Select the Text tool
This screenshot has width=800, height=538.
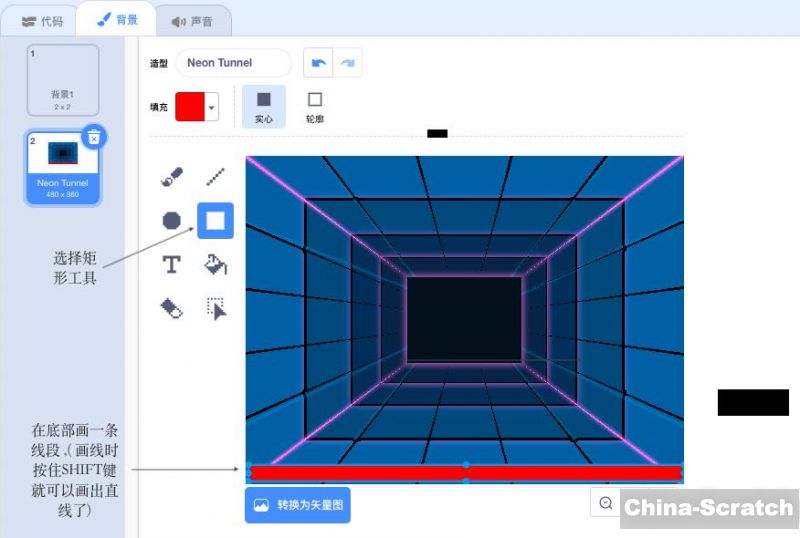[x=171, y=264]
